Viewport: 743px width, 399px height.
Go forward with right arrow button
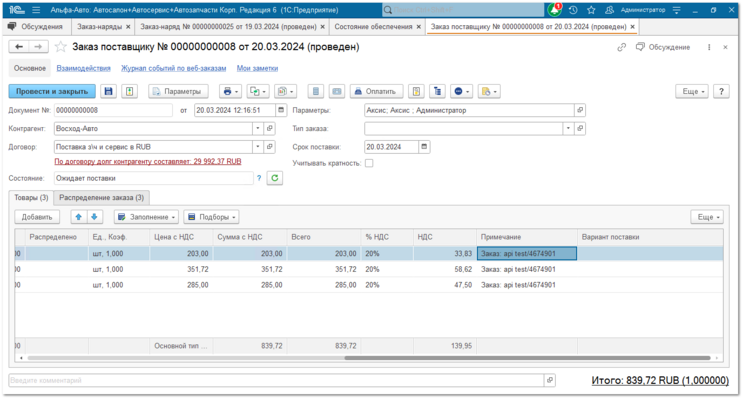tap(38, 46)
